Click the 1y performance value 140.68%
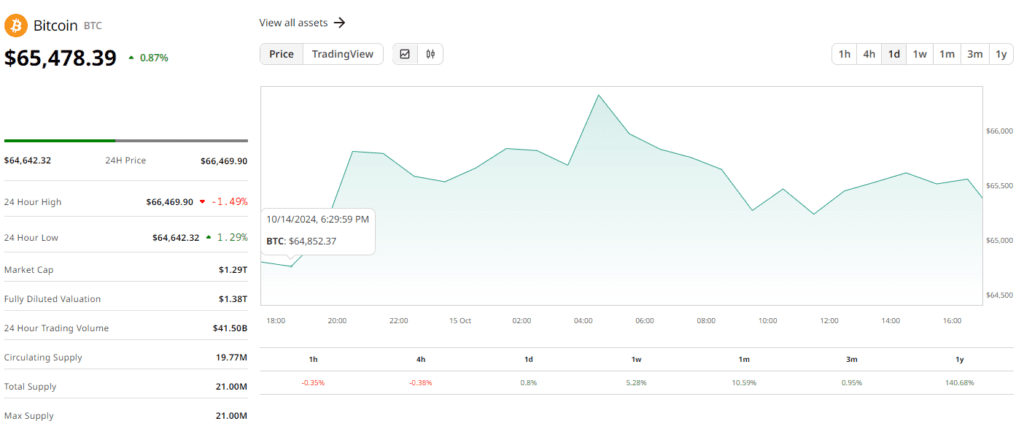The width and height of the screenshot is (1024, 421). tap(959, 382)
